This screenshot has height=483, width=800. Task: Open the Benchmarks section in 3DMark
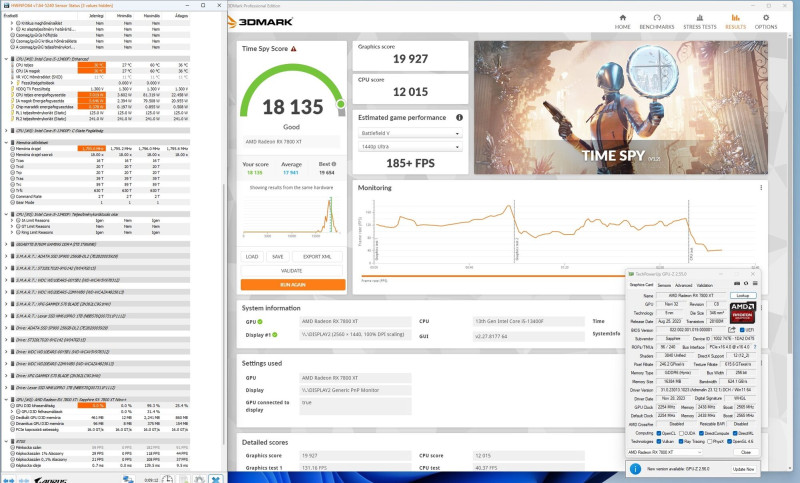(x=657, y=22)
